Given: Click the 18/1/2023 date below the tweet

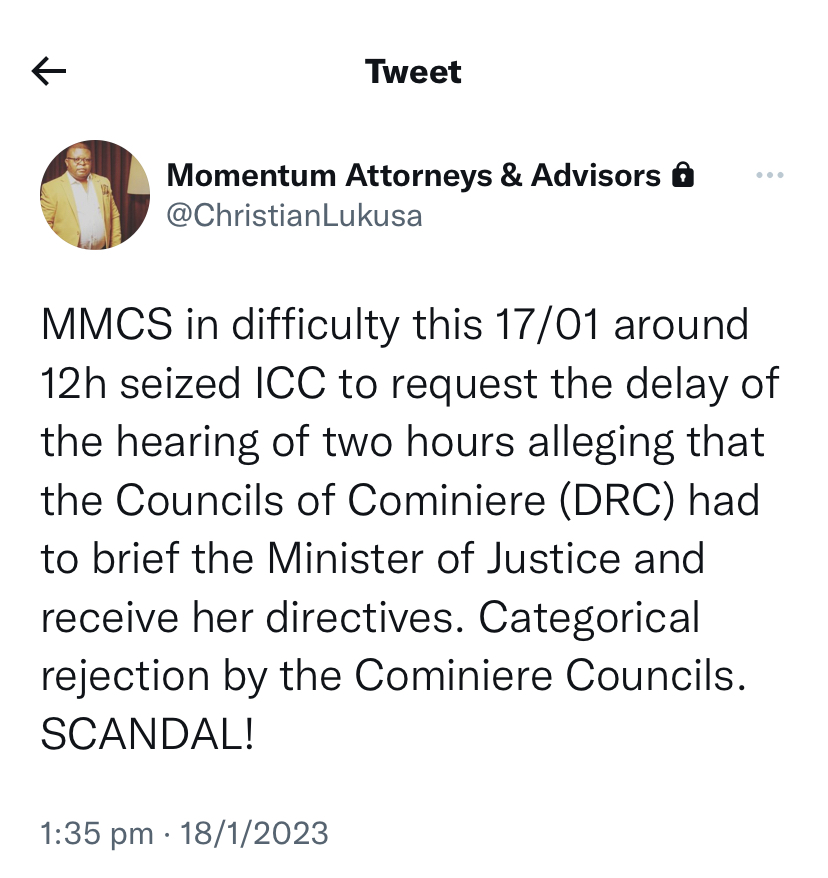Looking at the screenshot, I should coord(254,832).
